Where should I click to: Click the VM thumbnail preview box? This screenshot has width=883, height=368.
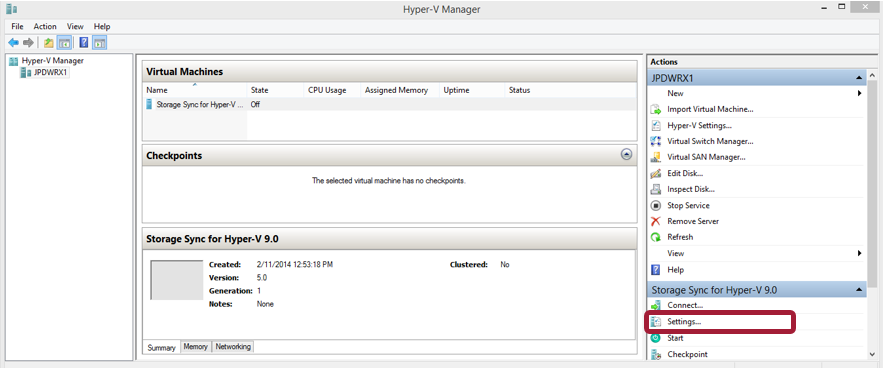tap(177, 280)
